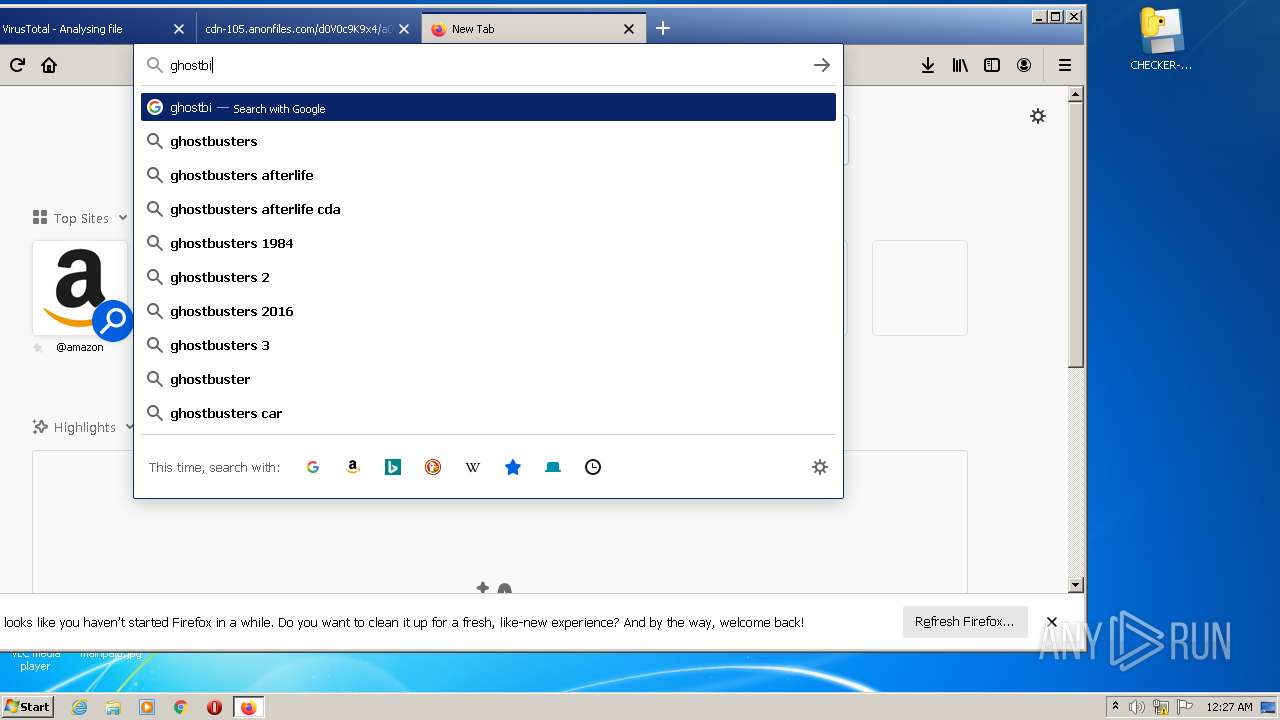Select suggestion 'ghostbusters 2'
The height and width of the screenshot is (720, 1280).
point(488,277)
